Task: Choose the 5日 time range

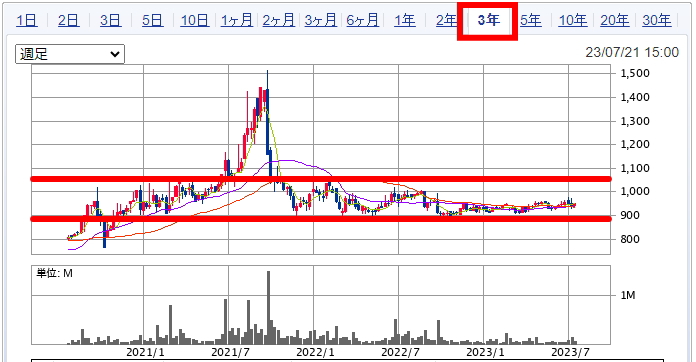Action: (152, 20)
